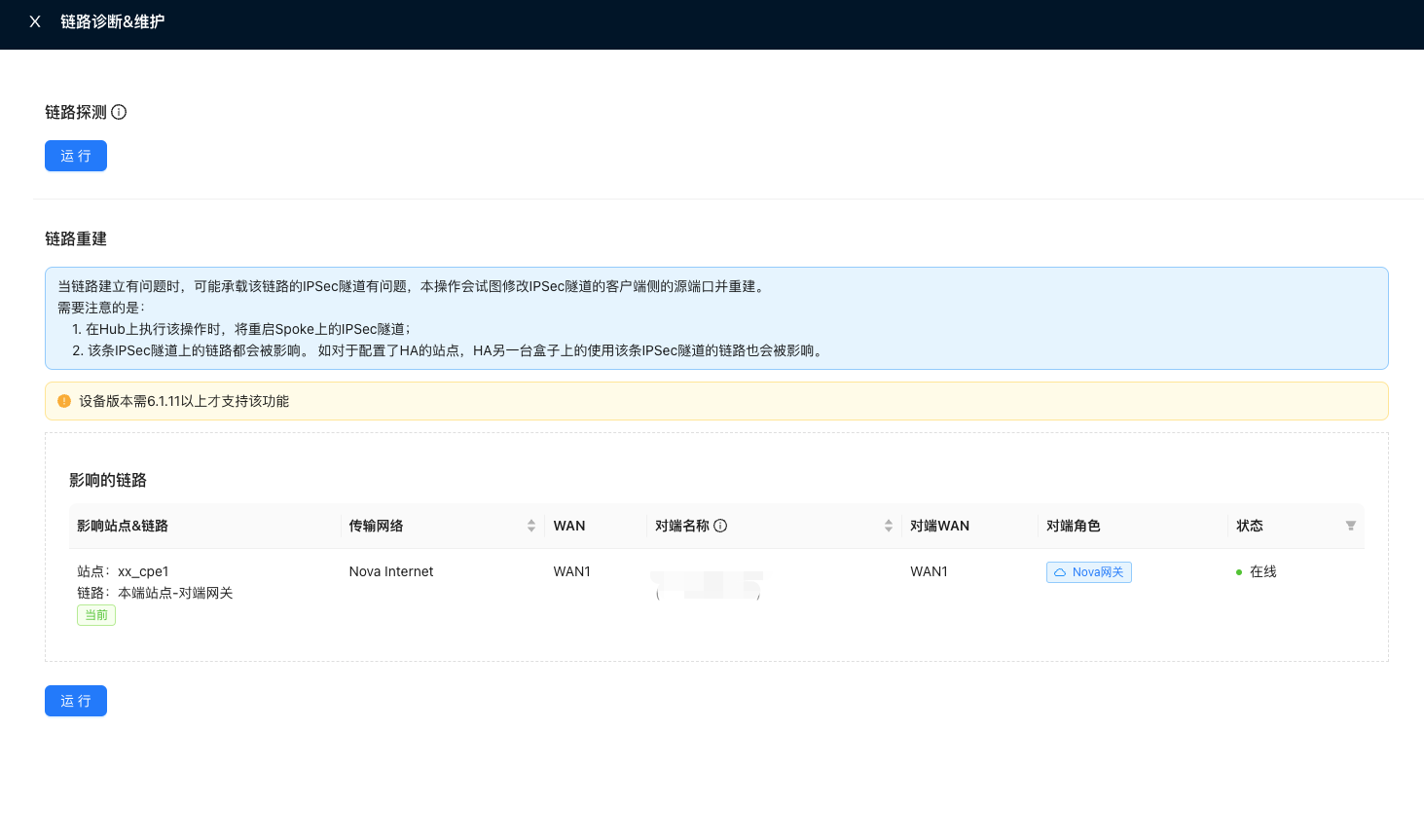Click the warning icon in version notice
This screenshot has height=840, width=1424.
[64, 401]
